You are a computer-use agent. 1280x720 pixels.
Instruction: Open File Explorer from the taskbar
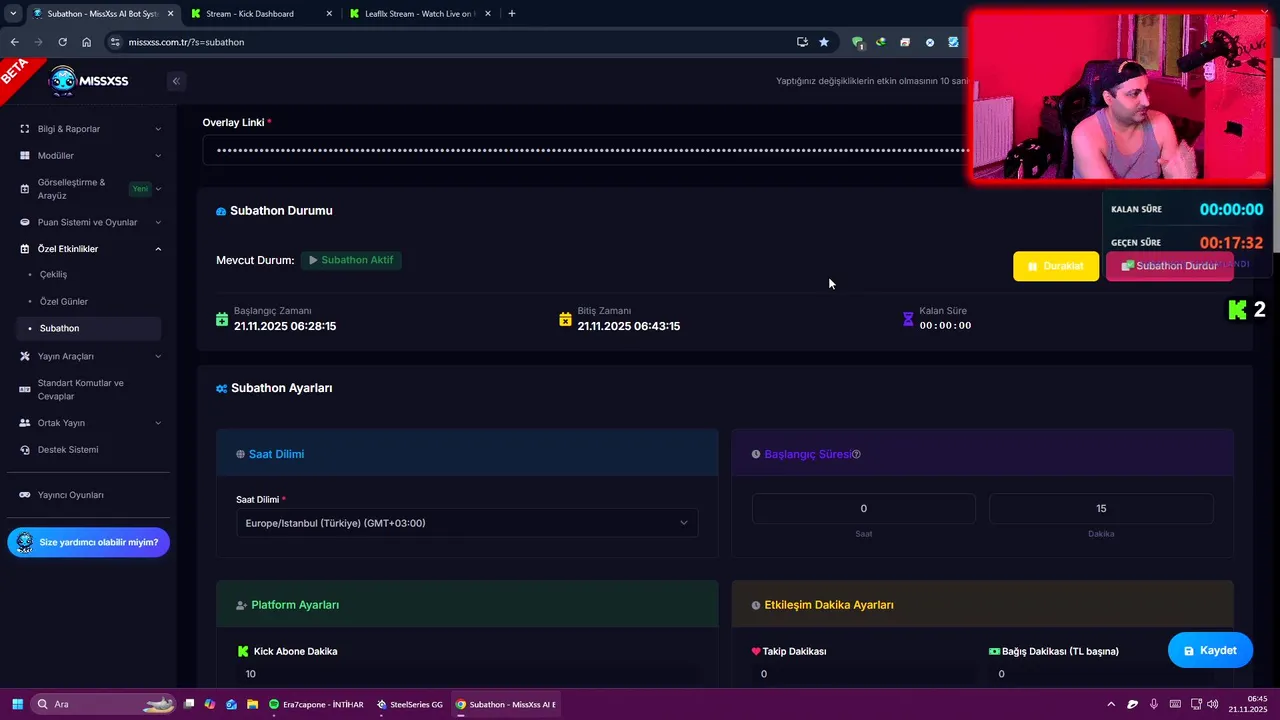point(253,704)
